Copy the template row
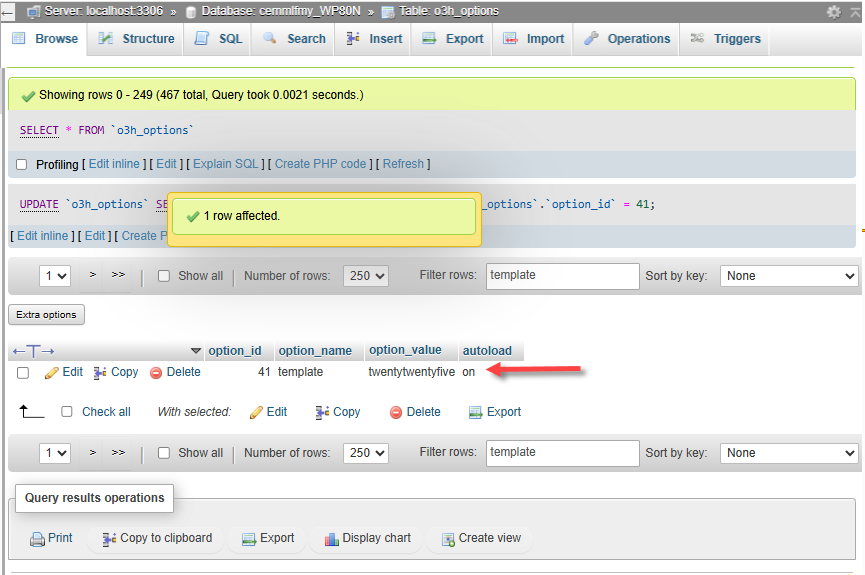Viewport: 865px width, 575px height. pyautogui.click(x=116, y=372)
